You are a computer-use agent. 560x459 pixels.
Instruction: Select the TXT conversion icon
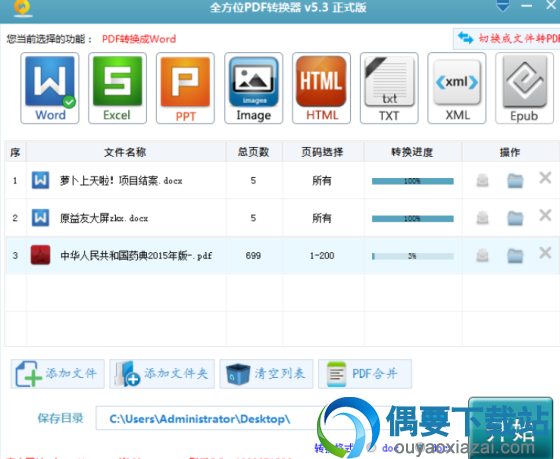pyautogui.click(x=389, y=88)
